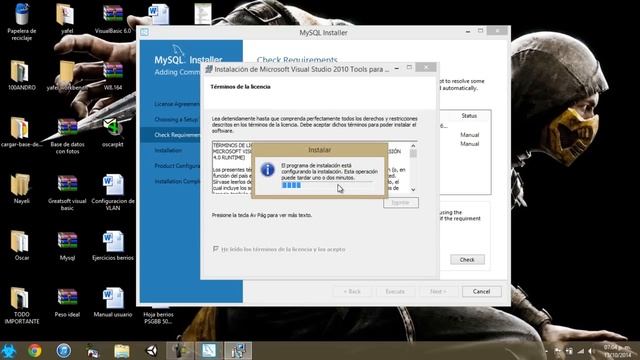
Task: Open the 100ANDRO folder icon
Action: 22,75
